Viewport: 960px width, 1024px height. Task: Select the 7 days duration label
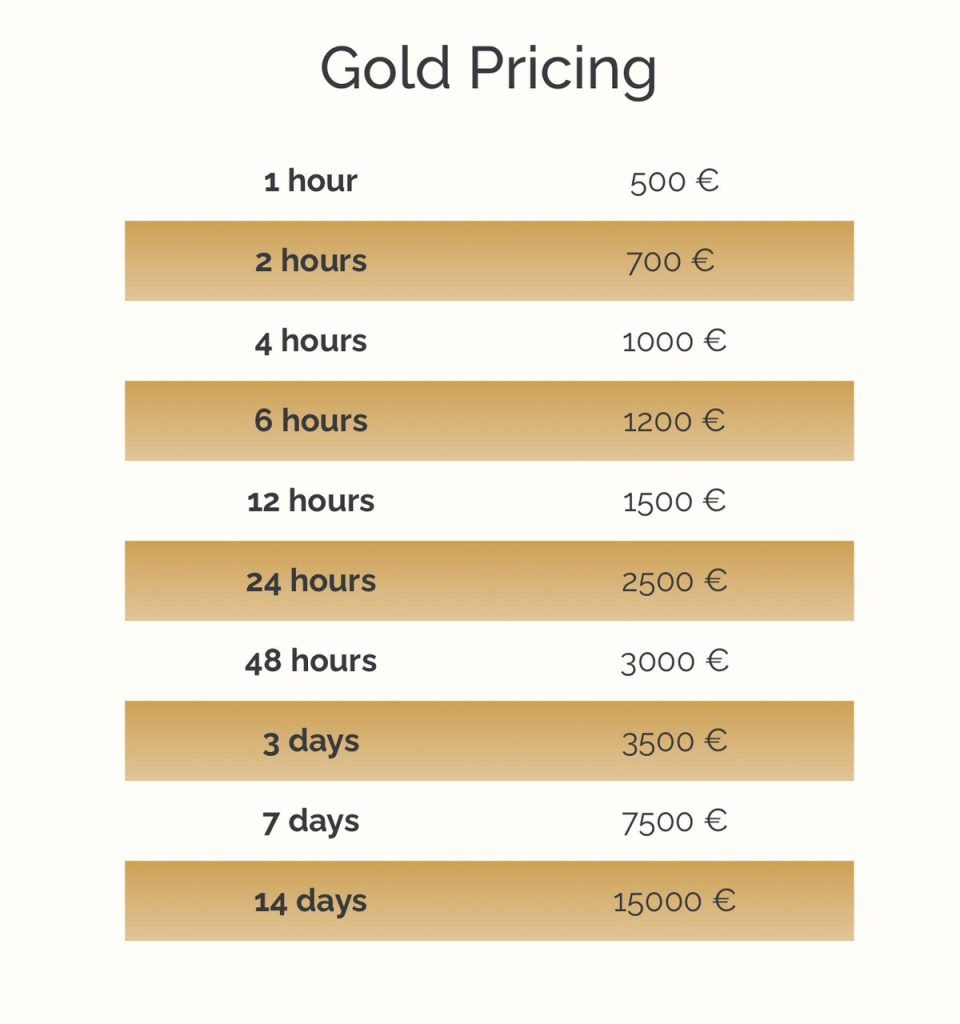click(311, 821)
